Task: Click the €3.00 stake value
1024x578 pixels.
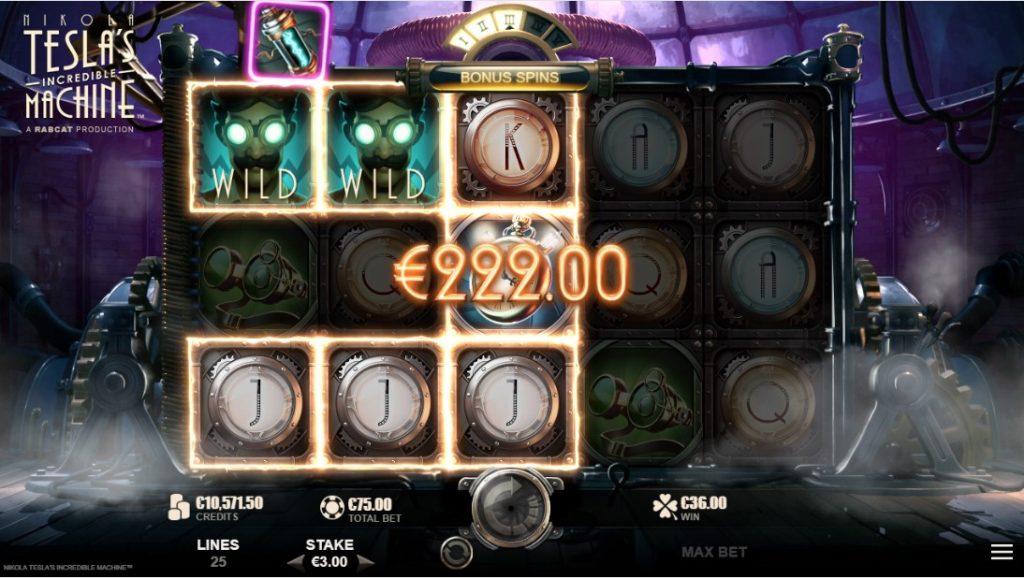Action: (x=330, y=562)
